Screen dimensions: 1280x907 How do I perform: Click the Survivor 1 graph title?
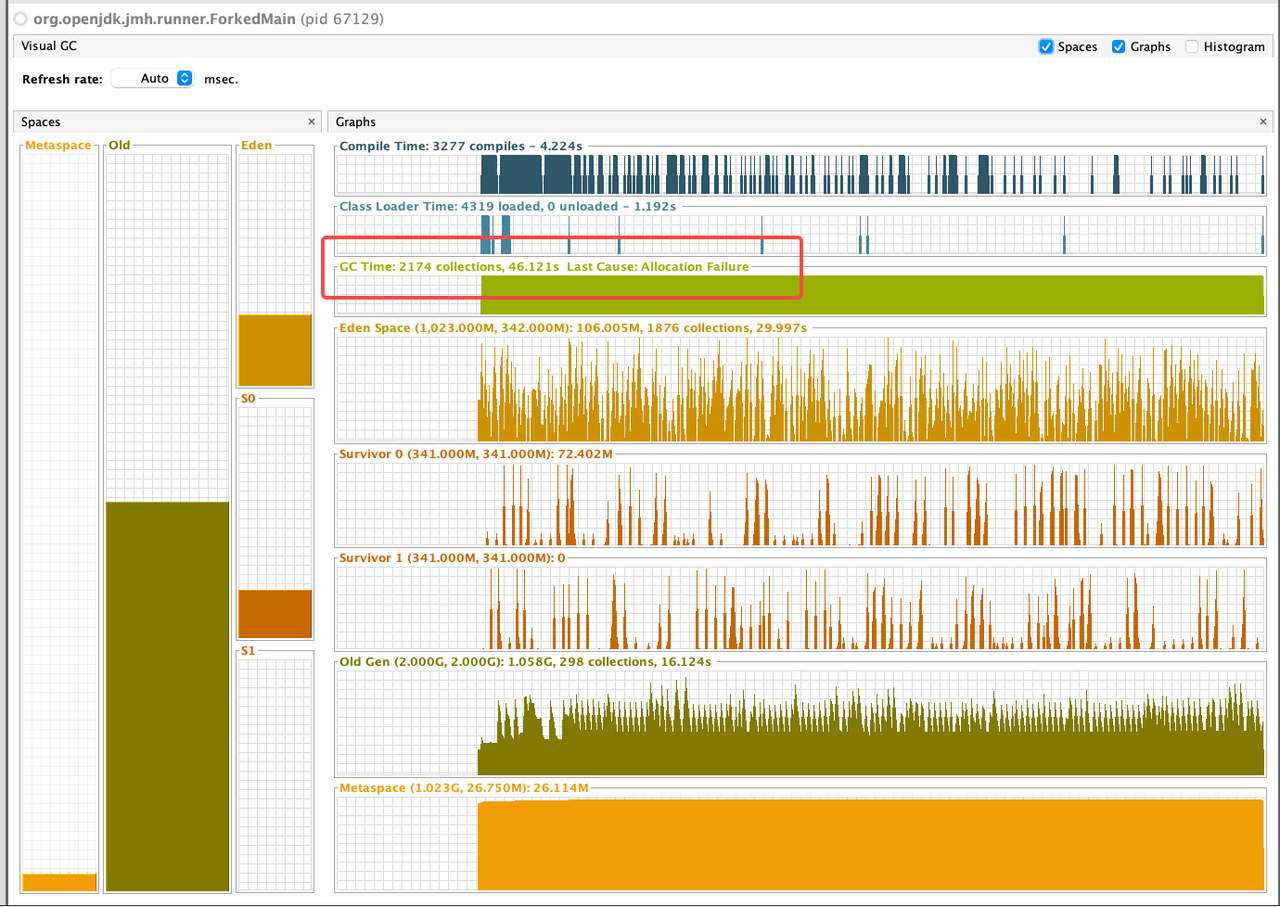click(x=452, y=558)
